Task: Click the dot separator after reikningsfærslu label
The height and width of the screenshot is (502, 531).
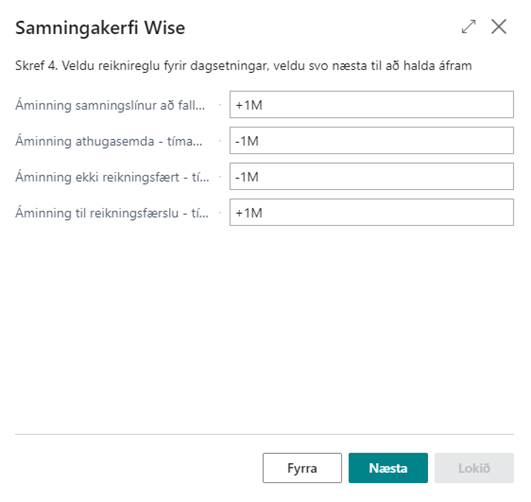Action: 220,213
